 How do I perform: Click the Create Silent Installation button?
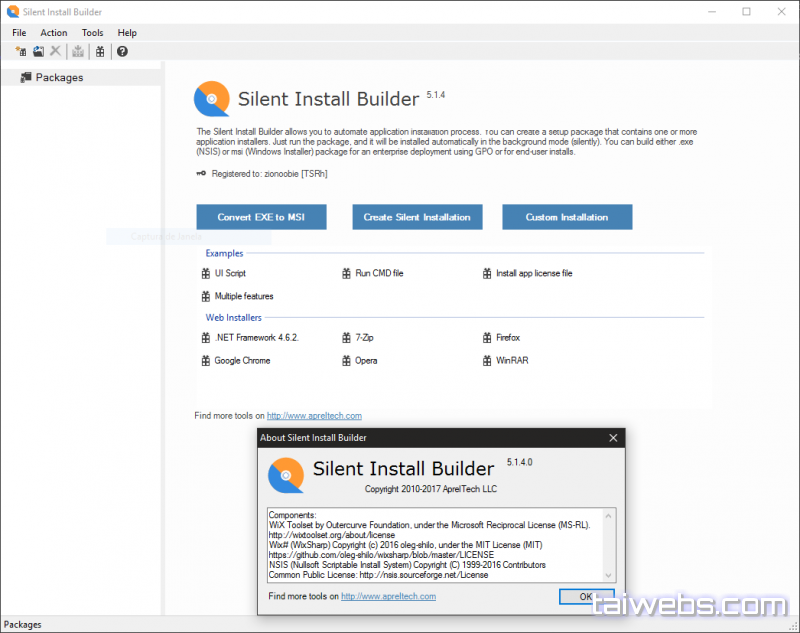(417, 217)
